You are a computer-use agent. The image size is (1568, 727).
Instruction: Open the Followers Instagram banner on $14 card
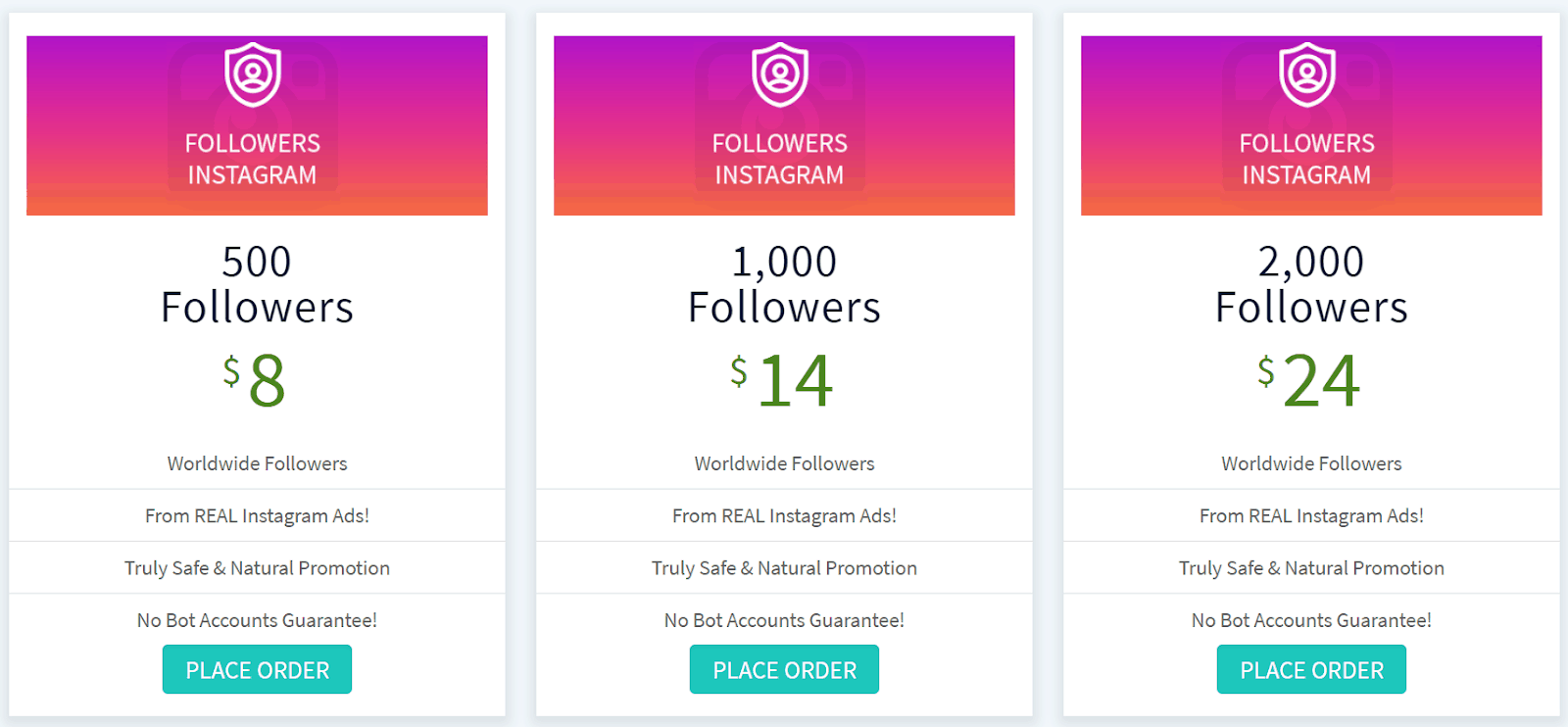tap(784, 125)
